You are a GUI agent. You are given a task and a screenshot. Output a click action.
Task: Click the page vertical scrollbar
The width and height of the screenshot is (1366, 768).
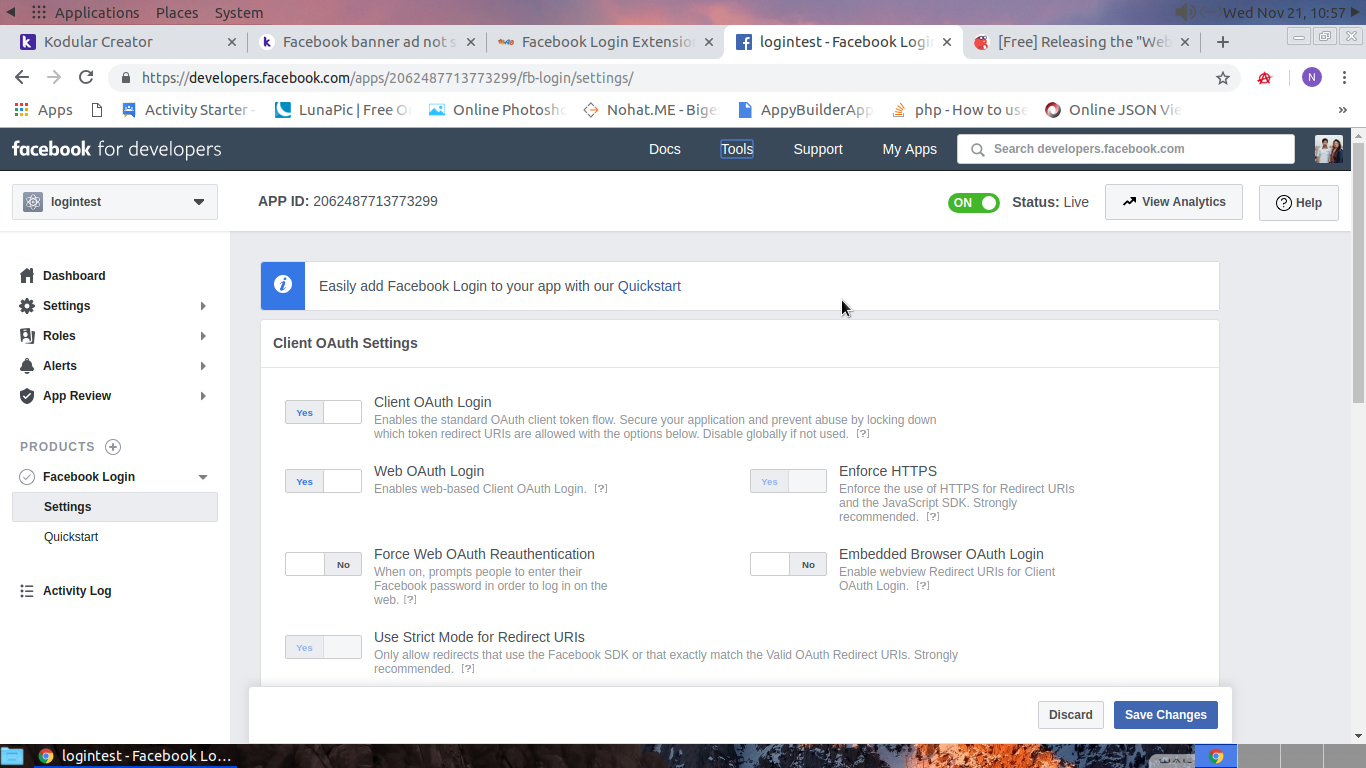pyautogui.click(x=1358, y=273)
